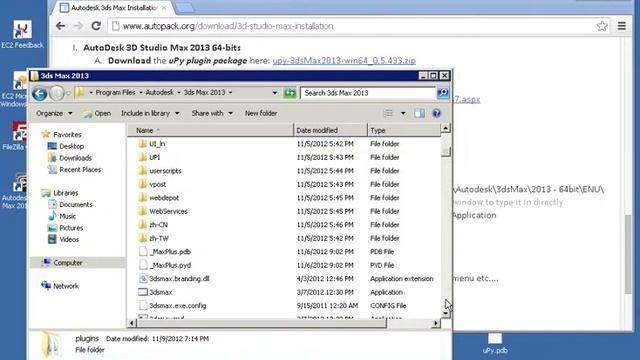This screenshot has width=640, height=360.
Task: Expand Program Files breadcrumb arrow
Action: [x=141, y=93]
